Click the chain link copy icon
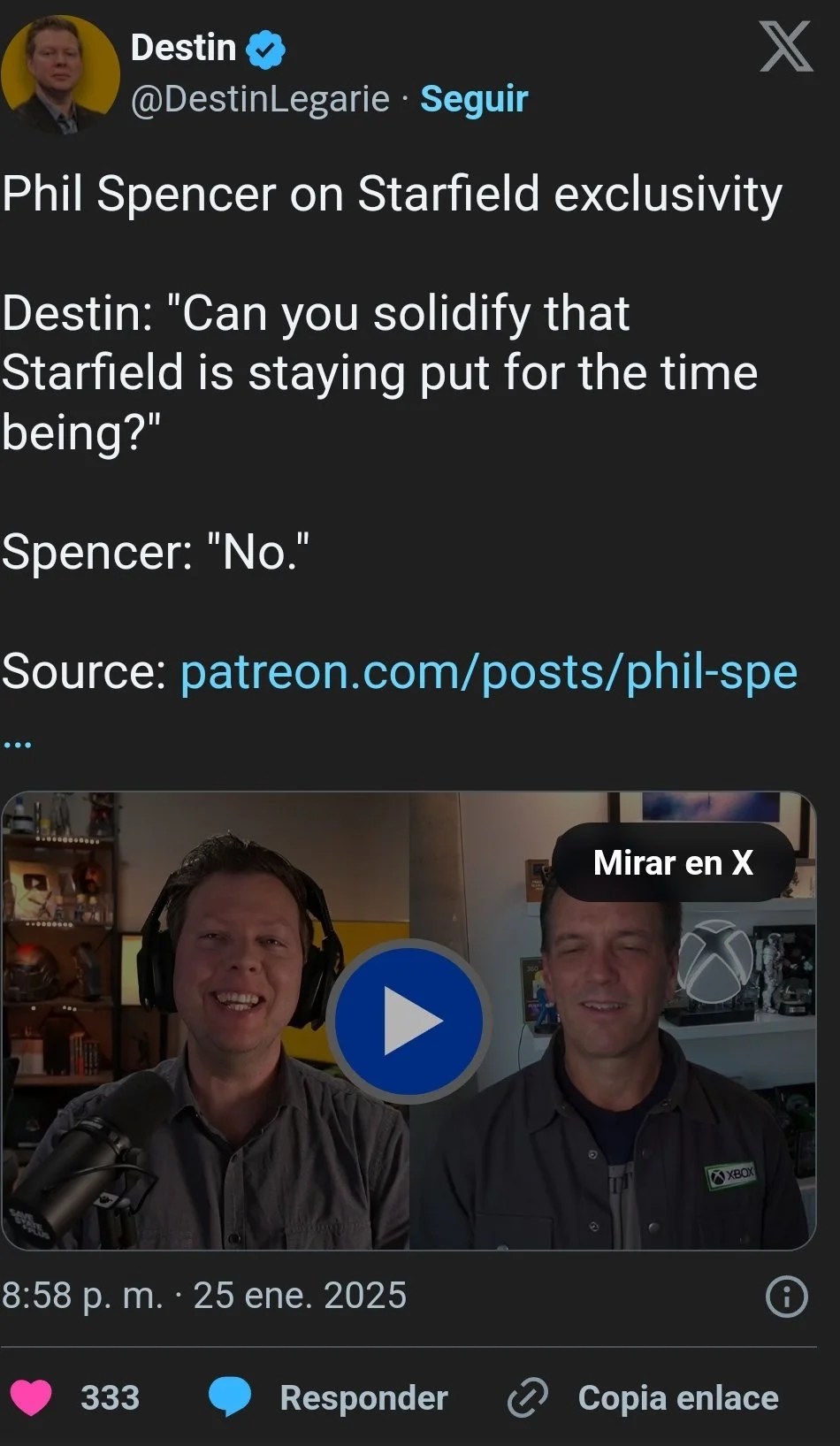 point(528,1398)
